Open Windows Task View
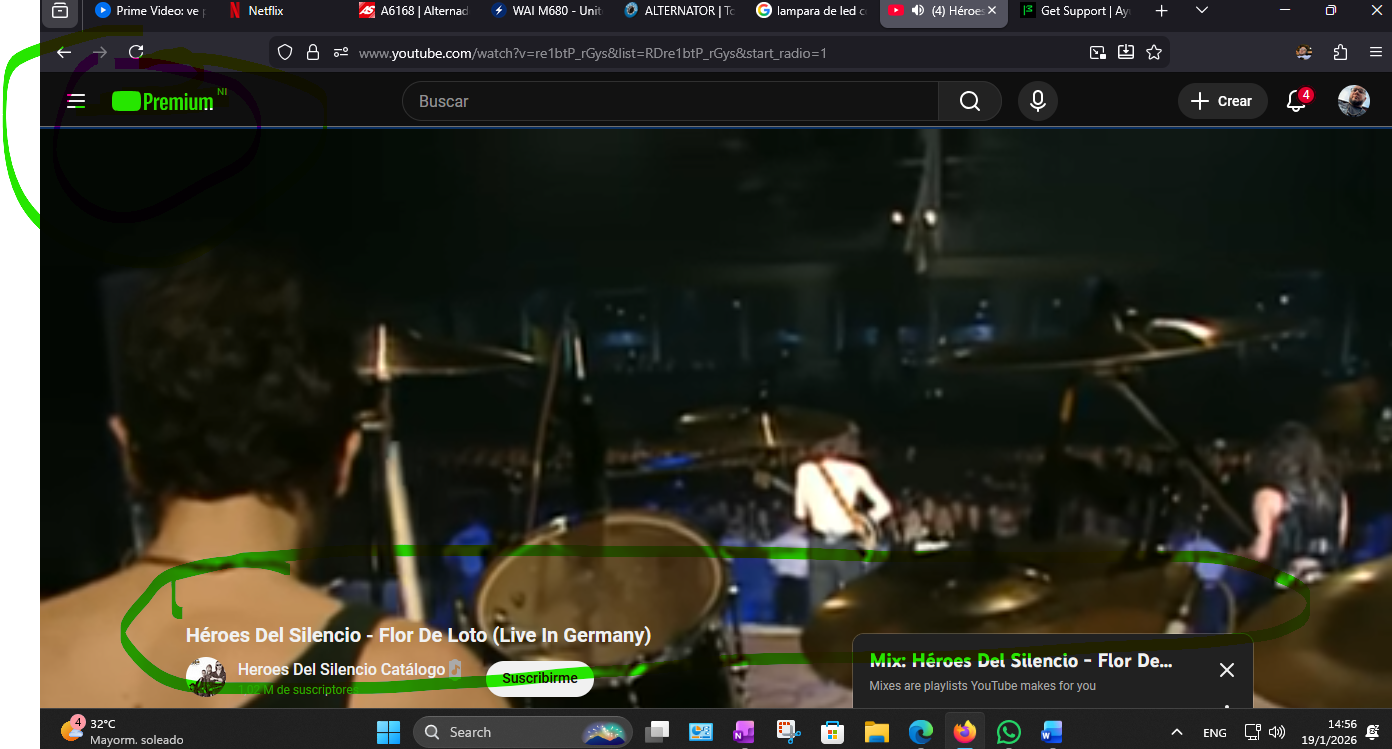 [x=657, y=732]
